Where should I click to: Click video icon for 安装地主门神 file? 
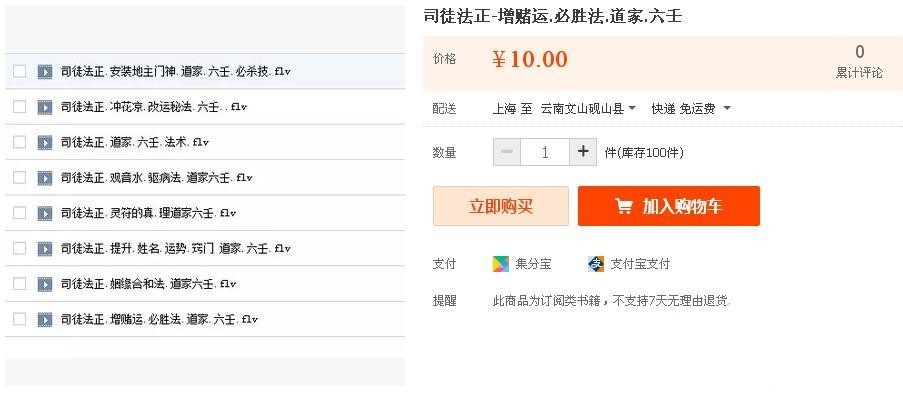(x=45, y=72)
